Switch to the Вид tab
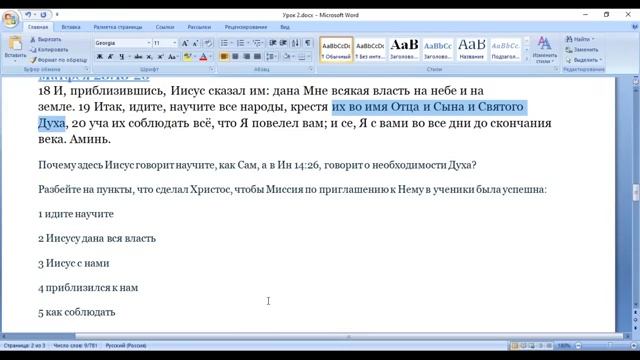The image size is (640, 360). coord(285,27)
